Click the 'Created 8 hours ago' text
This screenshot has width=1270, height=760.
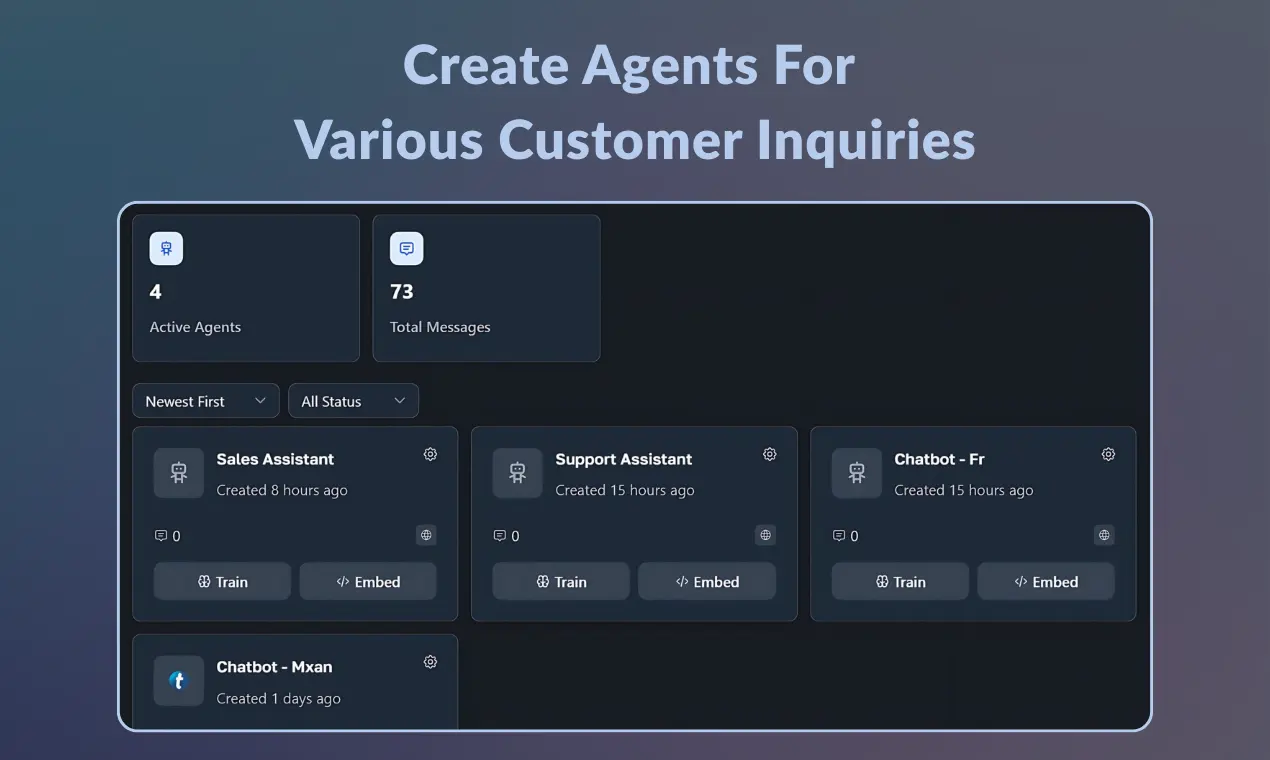[282, 490]
